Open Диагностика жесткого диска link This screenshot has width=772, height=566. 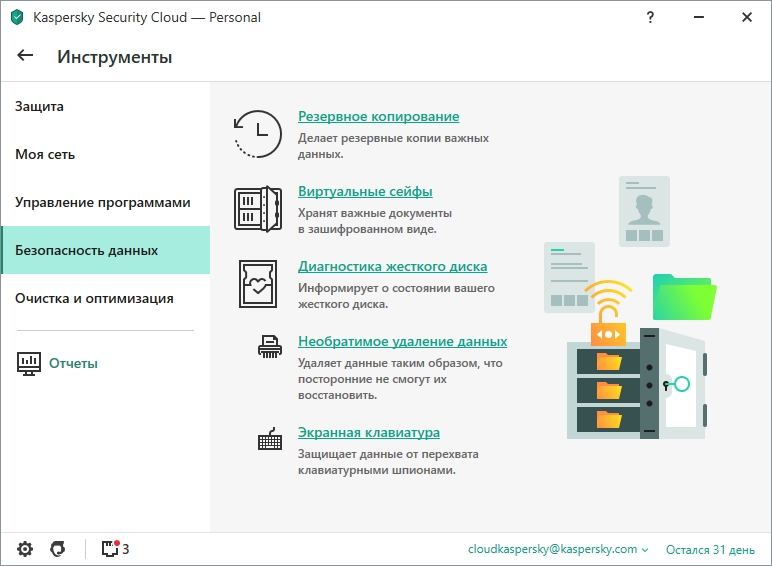(392, 266)
